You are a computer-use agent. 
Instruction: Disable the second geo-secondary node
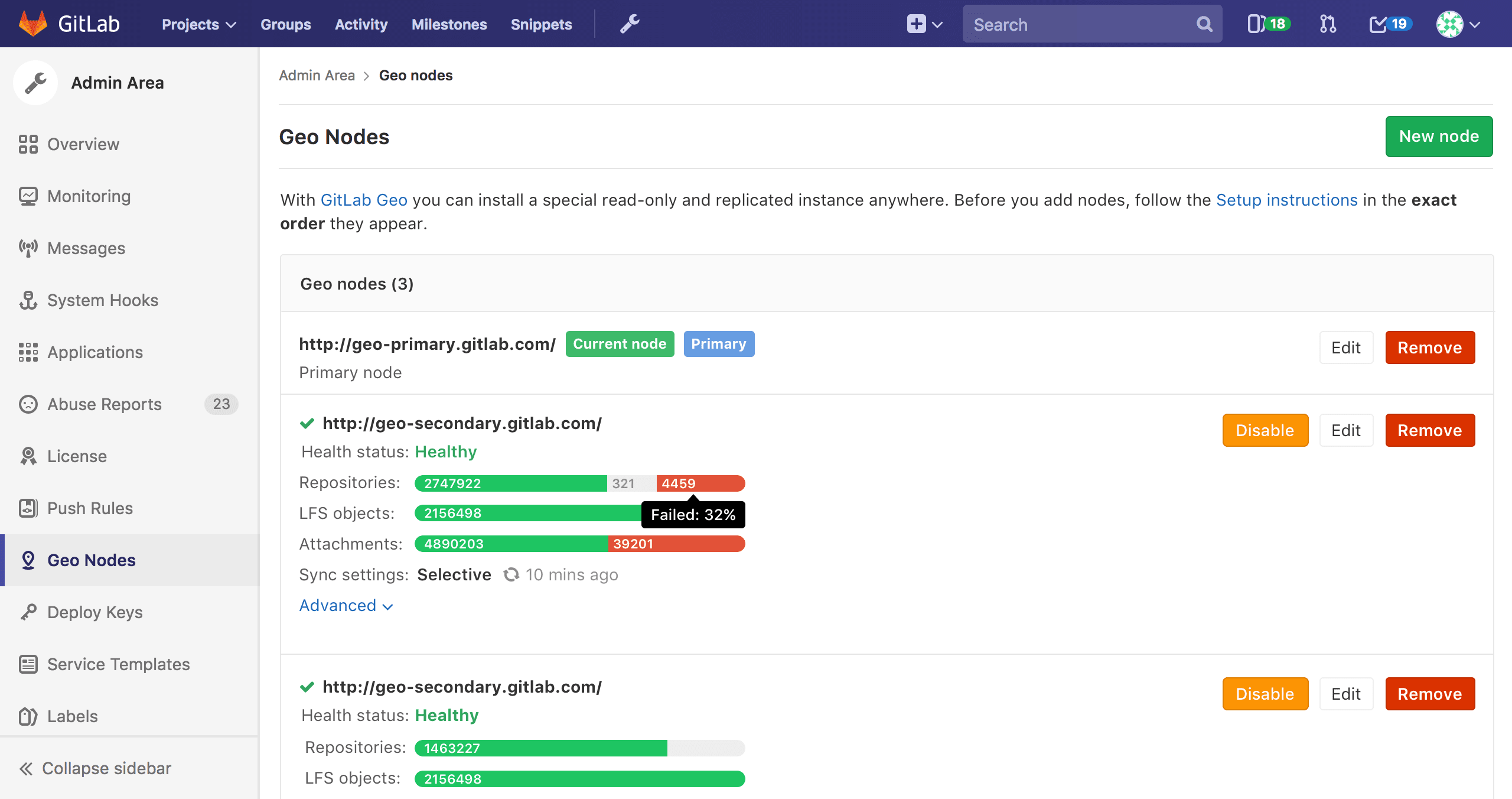pyautogui.click(x=1265, y=693)
